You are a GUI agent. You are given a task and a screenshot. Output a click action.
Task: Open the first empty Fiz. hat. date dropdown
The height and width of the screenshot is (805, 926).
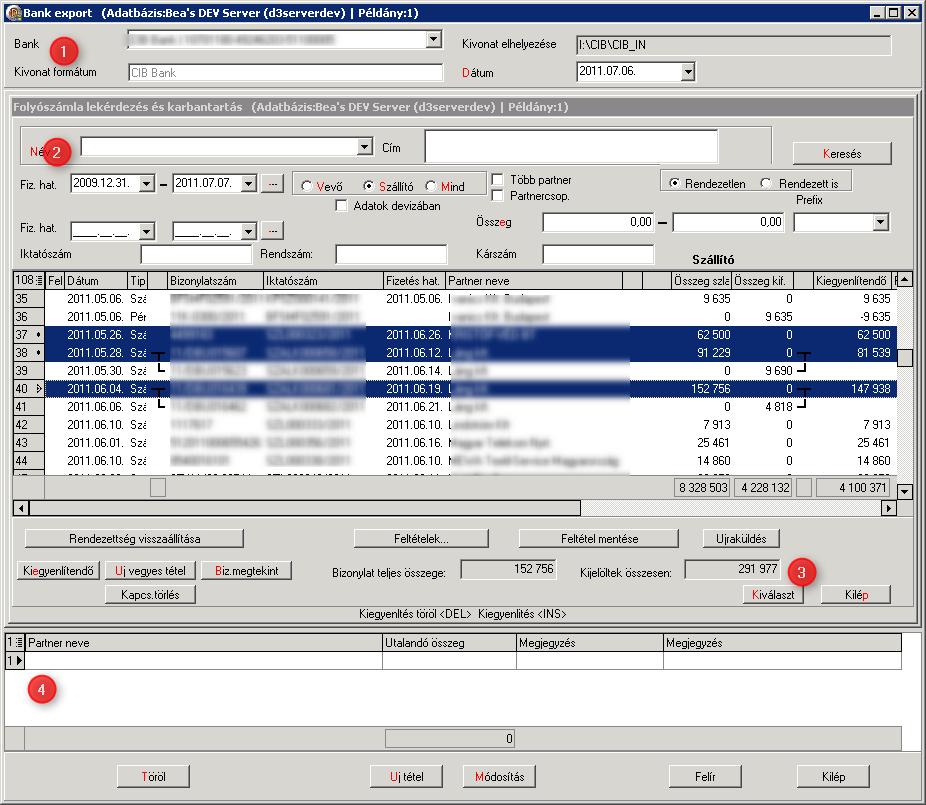coord(146,231)
